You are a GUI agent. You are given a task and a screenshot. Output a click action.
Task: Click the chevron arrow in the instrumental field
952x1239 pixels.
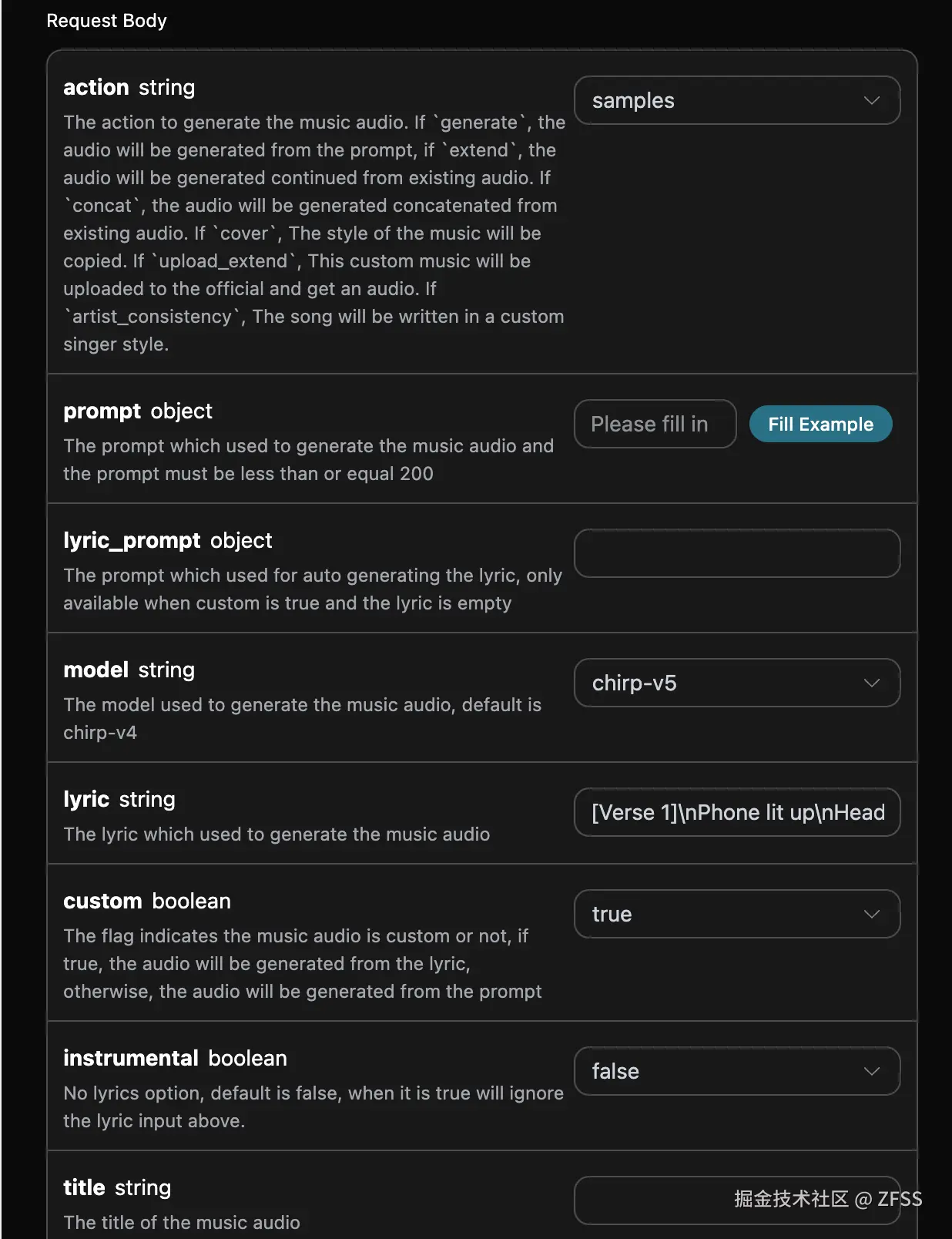(x=871, y=1072)
